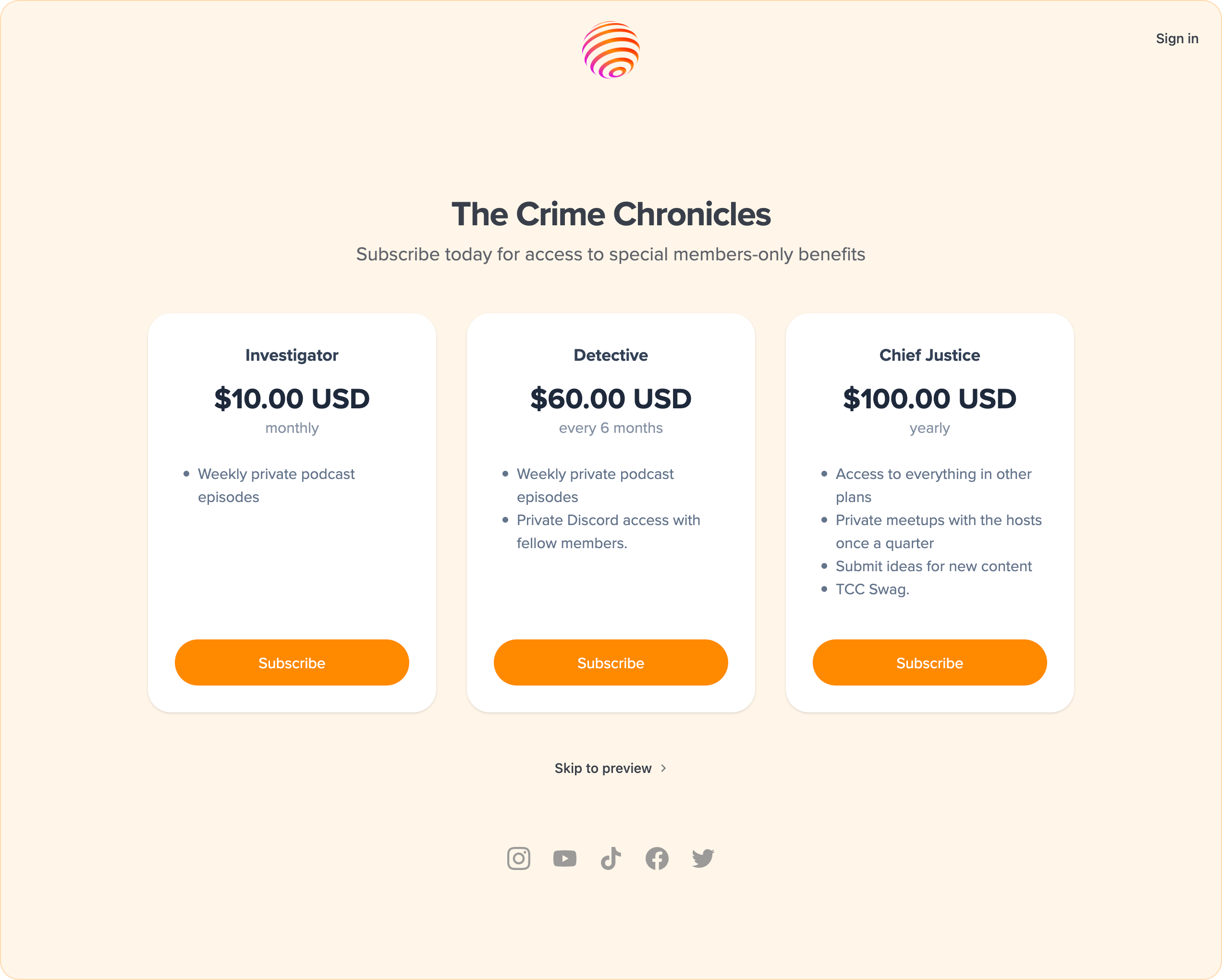The width and height of the screenshot is (1222, 980).
Task: Click the Investigator plan title
Action: 292,355
